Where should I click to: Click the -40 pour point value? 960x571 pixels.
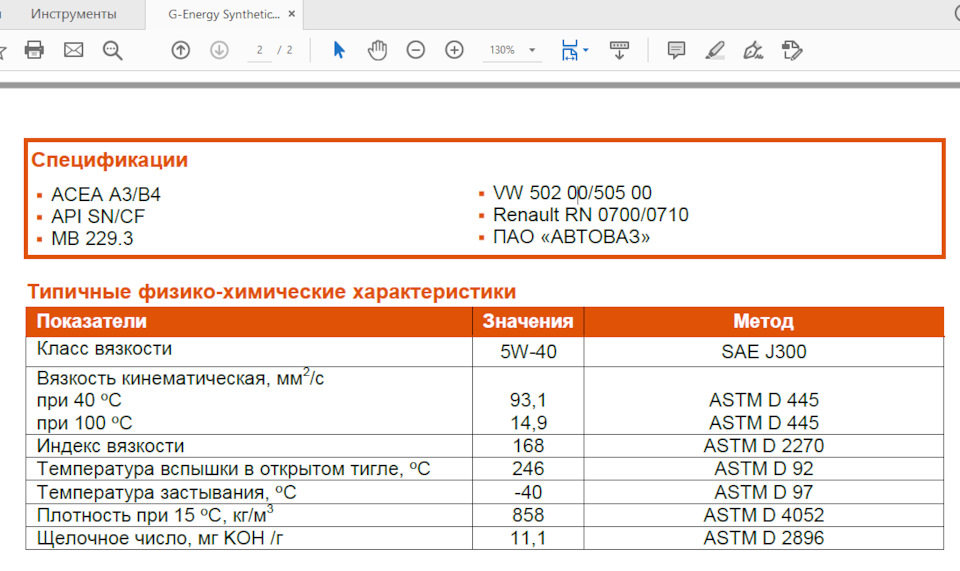point(528,492)
